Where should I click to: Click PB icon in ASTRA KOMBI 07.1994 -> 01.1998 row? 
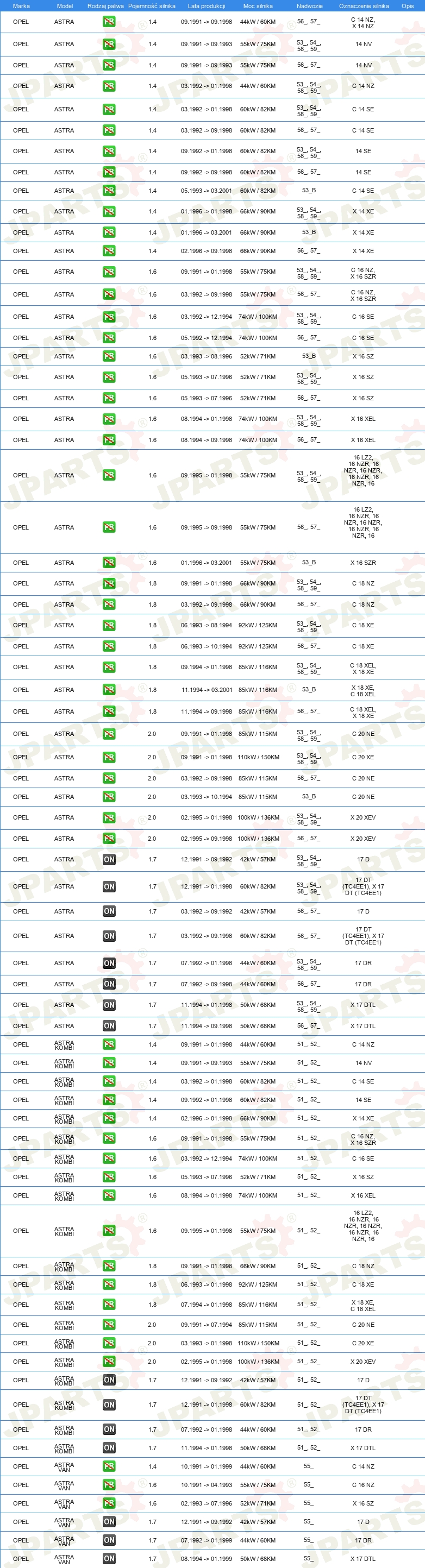[x=109, y=1305]
